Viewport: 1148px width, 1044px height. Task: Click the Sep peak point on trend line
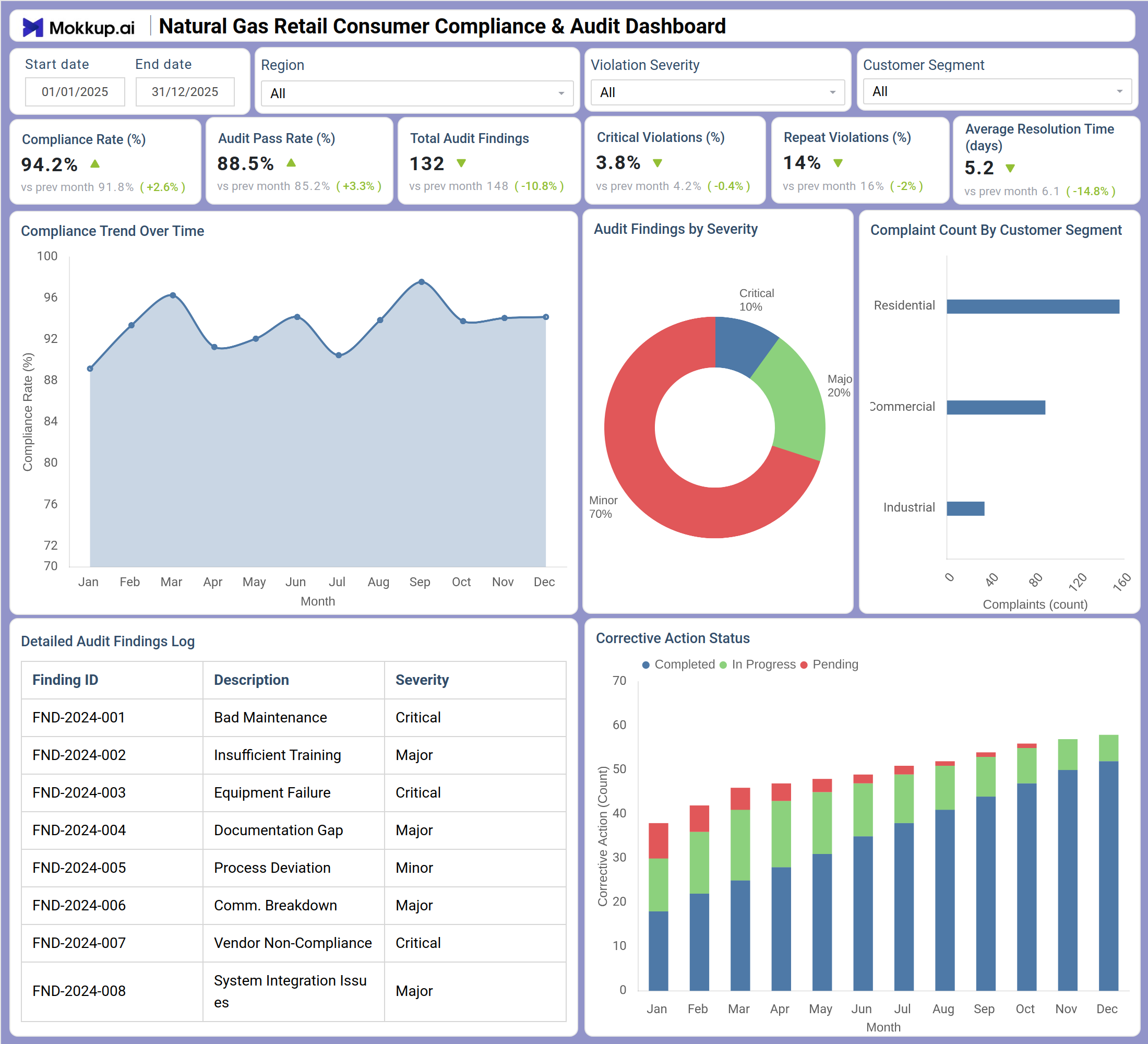(x=422, y=282)
